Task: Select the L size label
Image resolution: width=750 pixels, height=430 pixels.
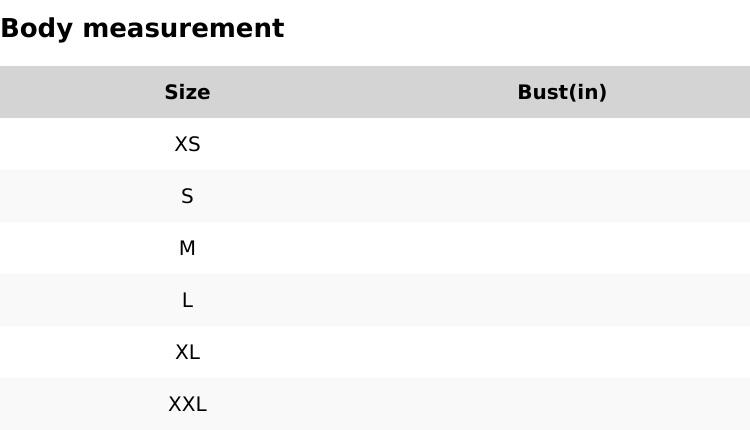Action: pos(187,300)
